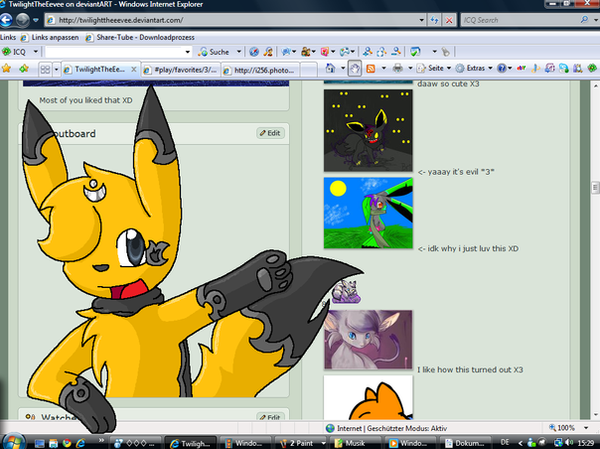Go back with the browser Back arrow

[6, 20]
